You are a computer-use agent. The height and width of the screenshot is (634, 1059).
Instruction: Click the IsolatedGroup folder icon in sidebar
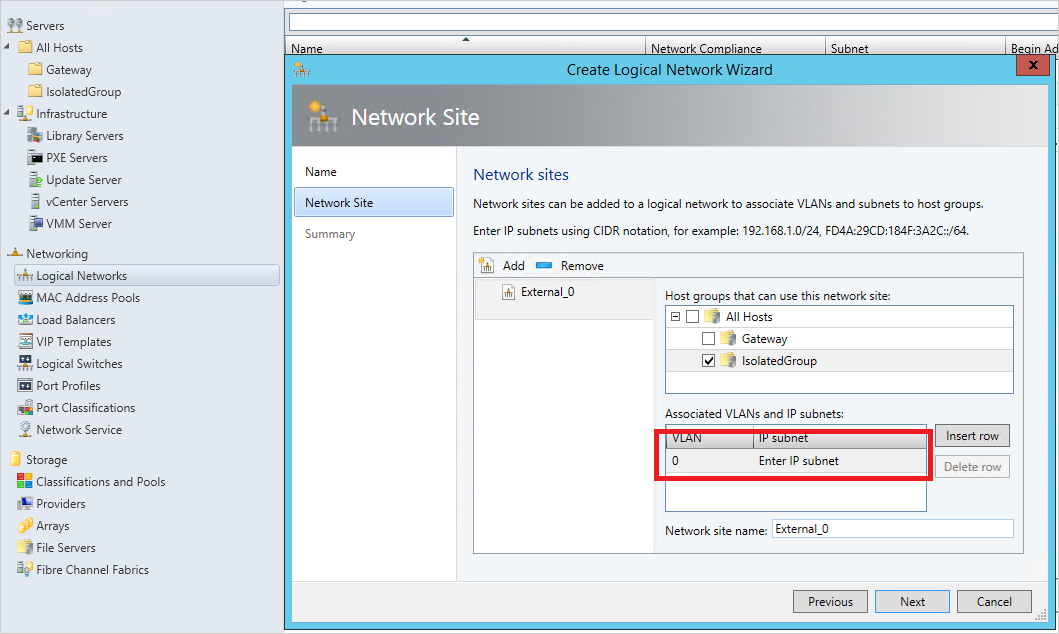pyautogui.click(x=35, y=91)
